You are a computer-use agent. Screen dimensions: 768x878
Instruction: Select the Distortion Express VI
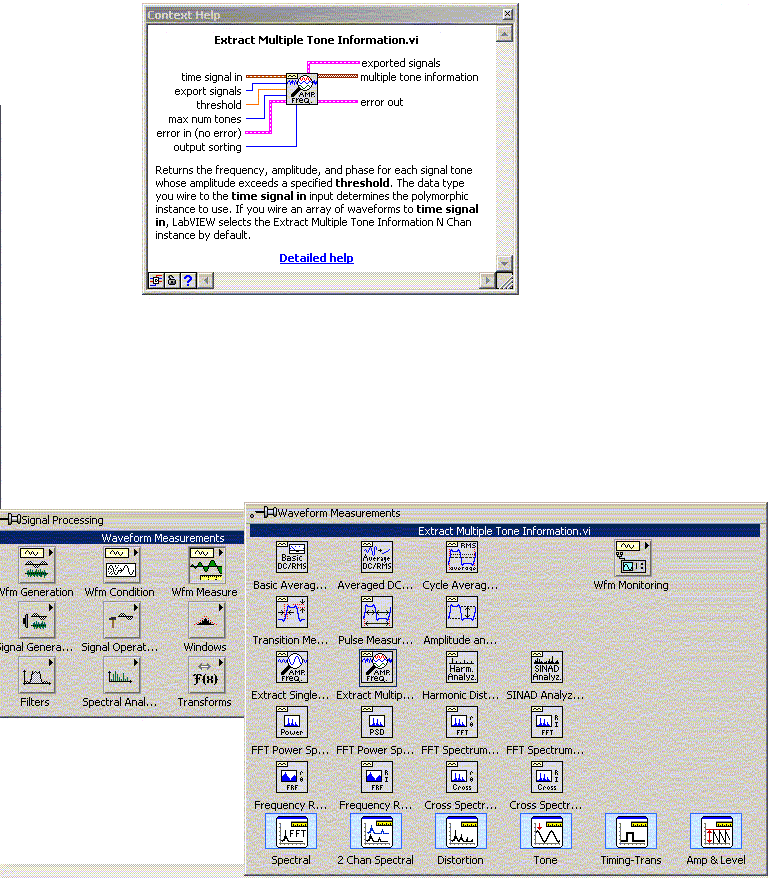(x=461, y=831)
